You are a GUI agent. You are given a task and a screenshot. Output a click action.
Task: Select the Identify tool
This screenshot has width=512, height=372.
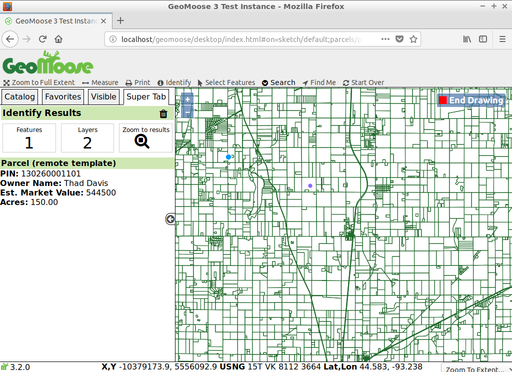[x=174, y=82]
